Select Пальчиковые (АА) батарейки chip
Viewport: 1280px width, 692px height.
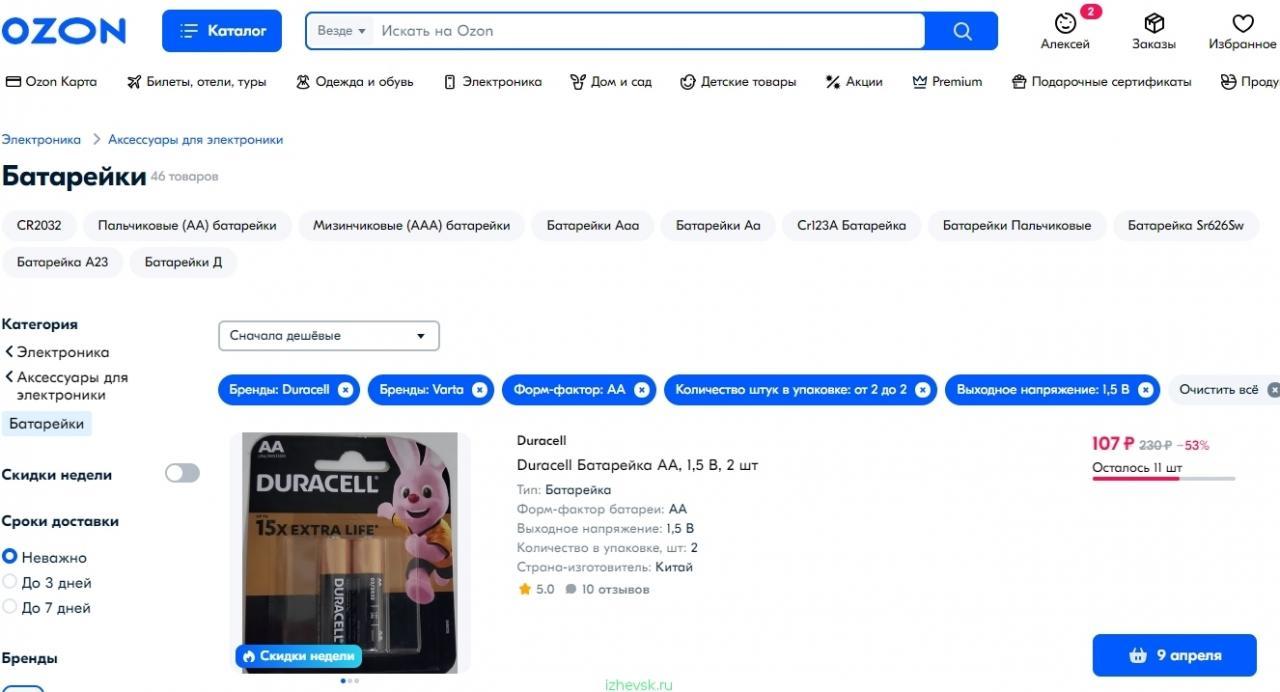coord(187,226)
